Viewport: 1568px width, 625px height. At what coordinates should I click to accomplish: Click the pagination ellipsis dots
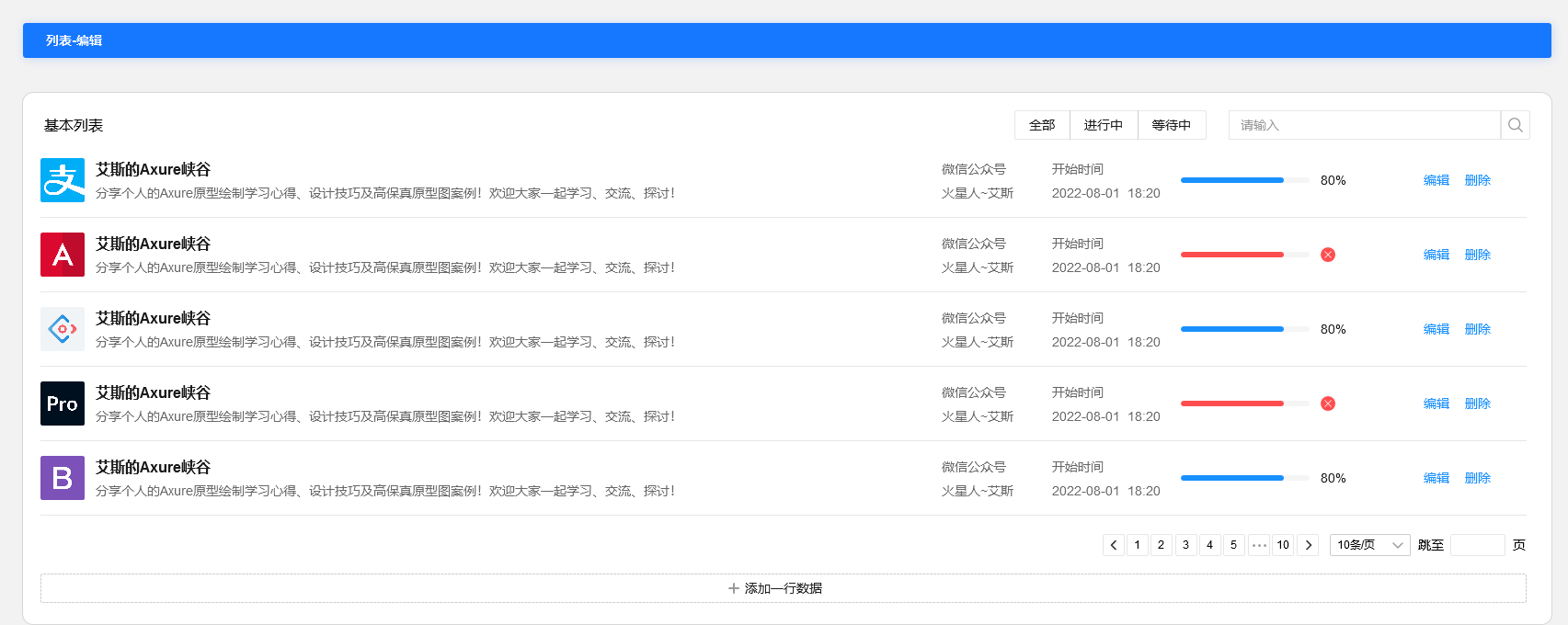[x=1259, y=545]
